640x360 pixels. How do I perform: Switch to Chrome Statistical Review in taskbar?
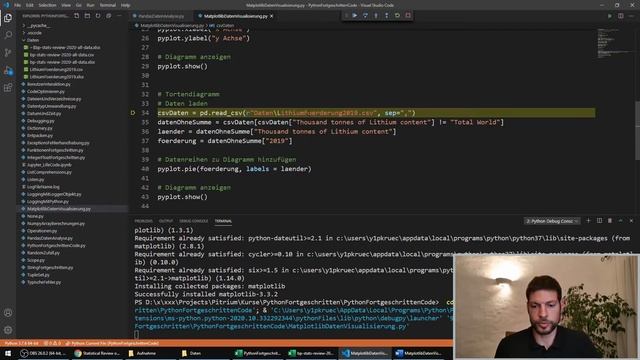coord(97,353)
